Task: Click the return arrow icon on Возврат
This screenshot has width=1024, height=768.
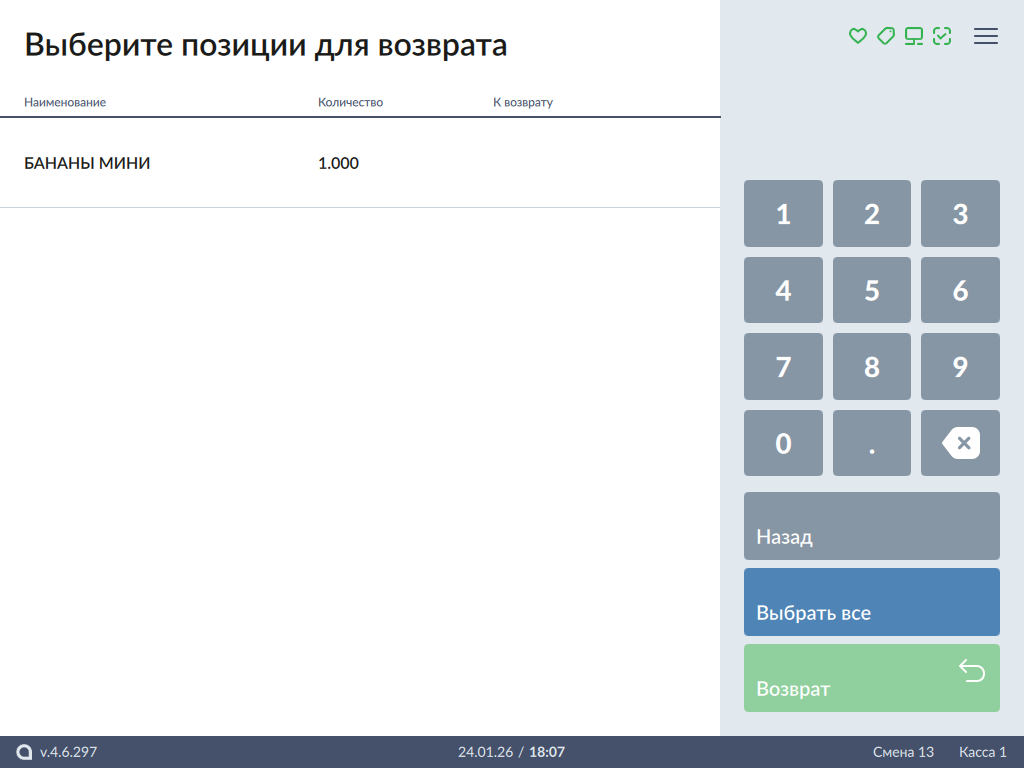Action: [x=972, y=670]
